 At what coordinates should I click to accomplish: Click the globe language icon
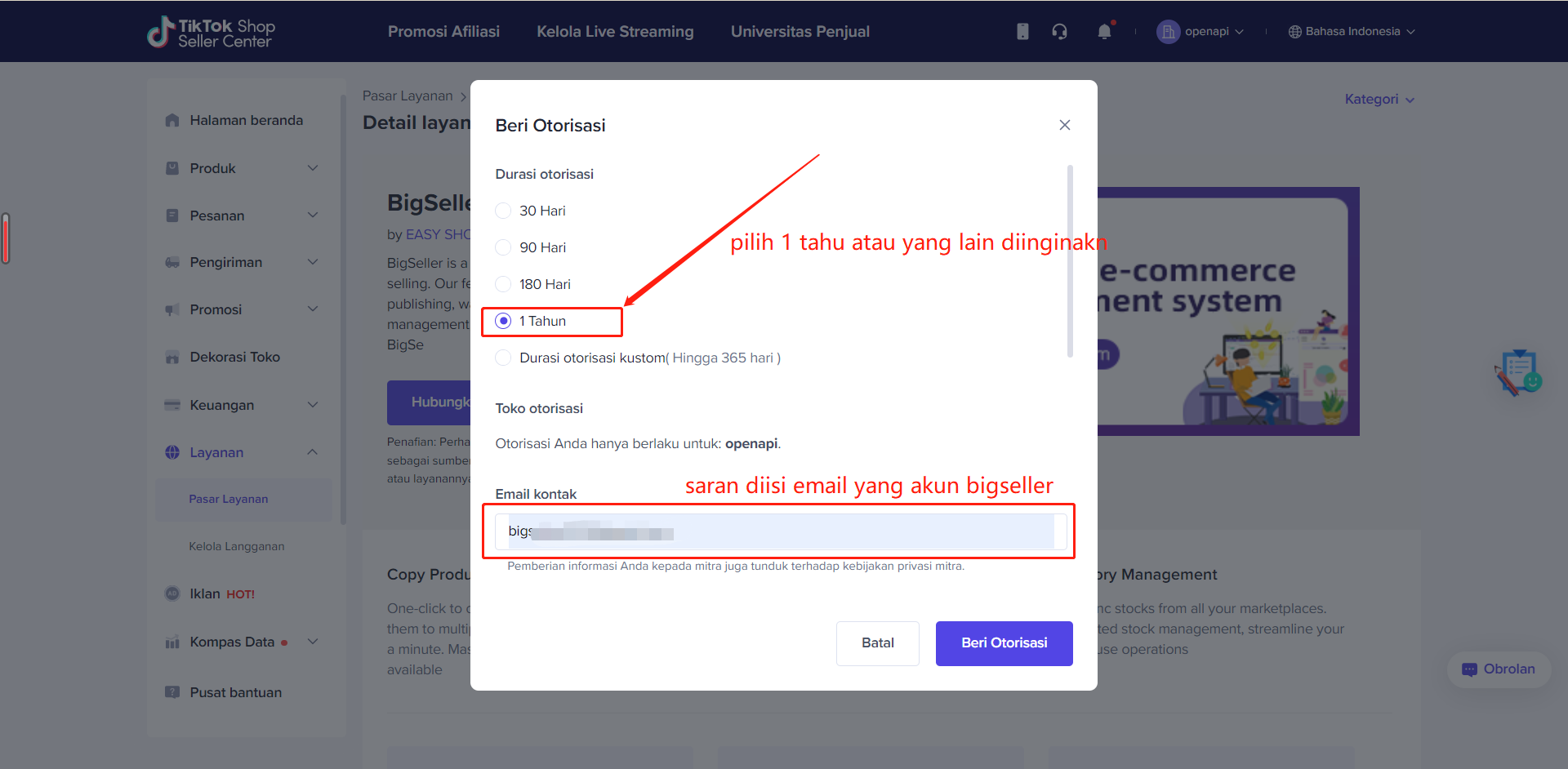pyautogui.click(x=1294, y=32)
